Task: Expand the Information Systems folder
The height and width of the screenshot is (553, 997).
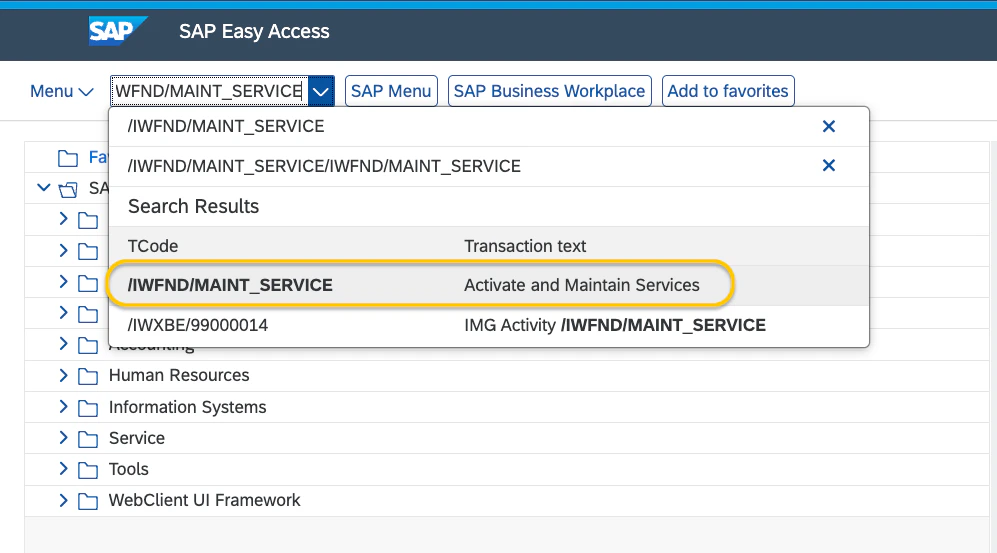Action: (x=63, y=406)
